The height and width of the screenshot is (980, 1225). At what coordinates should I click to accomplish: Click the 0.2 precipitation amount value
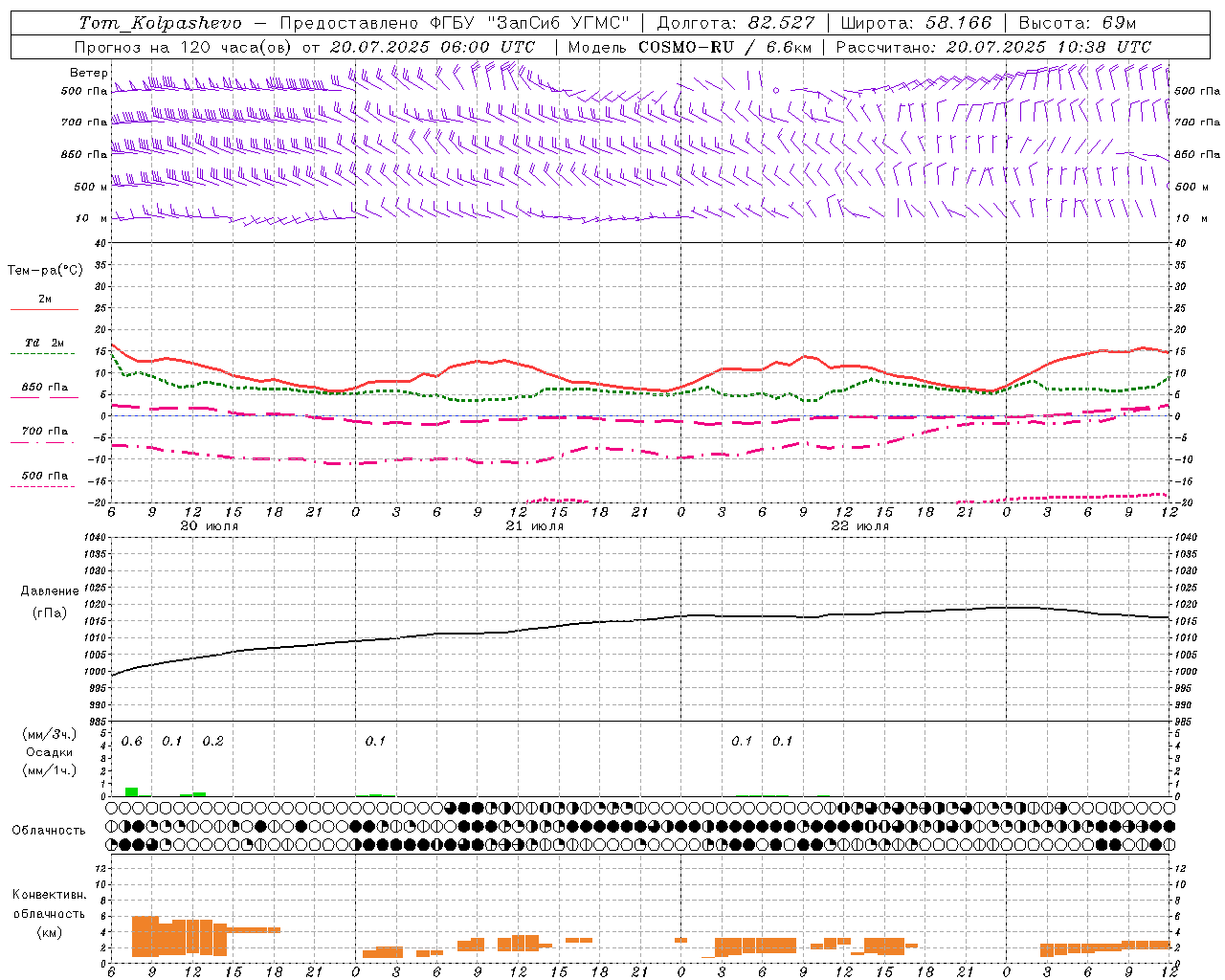pyautogui.click(x=212, y=742)
